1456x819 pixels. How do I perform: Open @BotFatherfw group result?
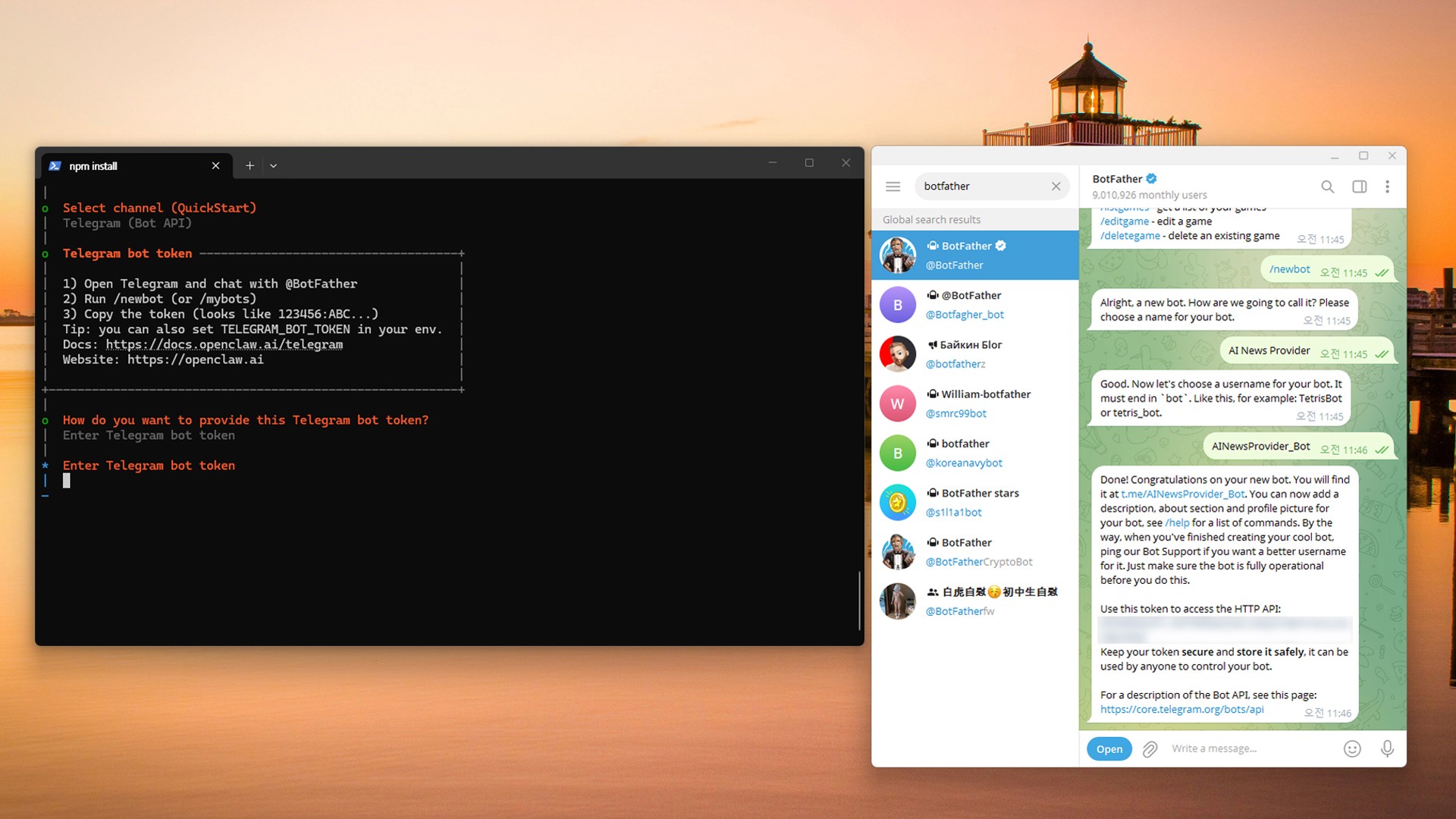975,601
